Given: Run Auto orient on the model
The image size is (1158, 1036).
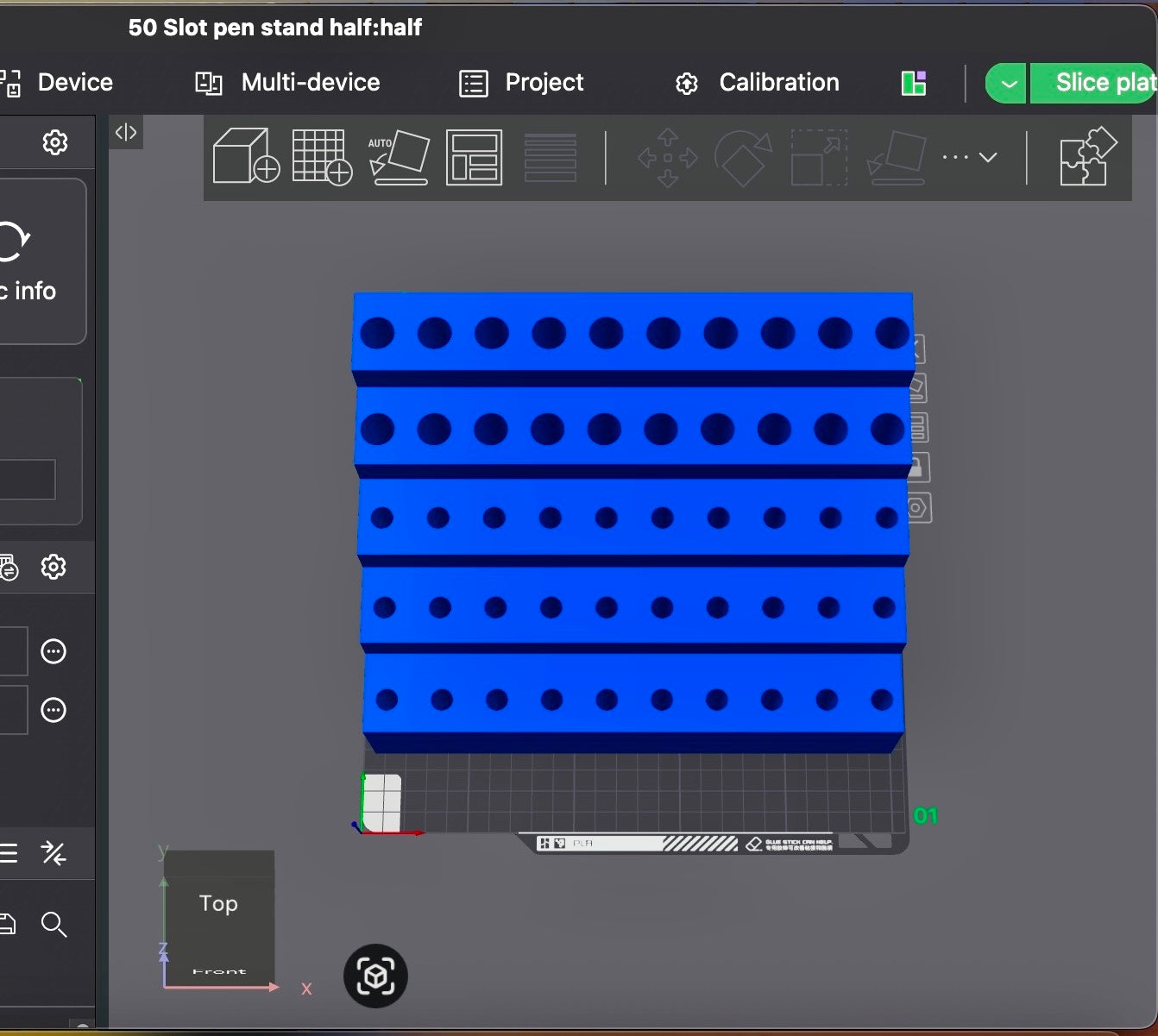Looking at the screenshot, I should pyautogui.click(x=399, y=157).
